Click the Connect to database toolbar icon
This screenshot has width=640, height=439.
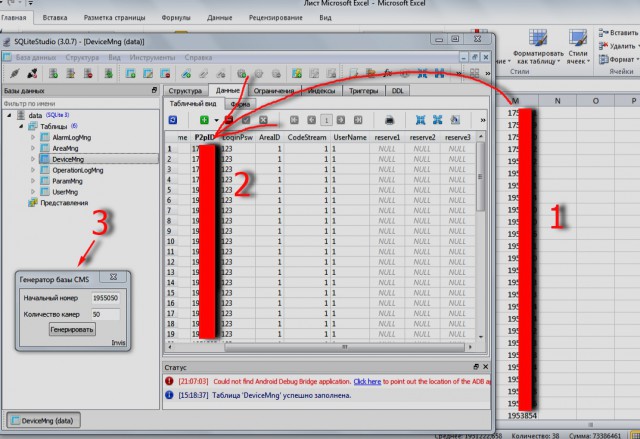pyautogui.click(x=15, y=73)
